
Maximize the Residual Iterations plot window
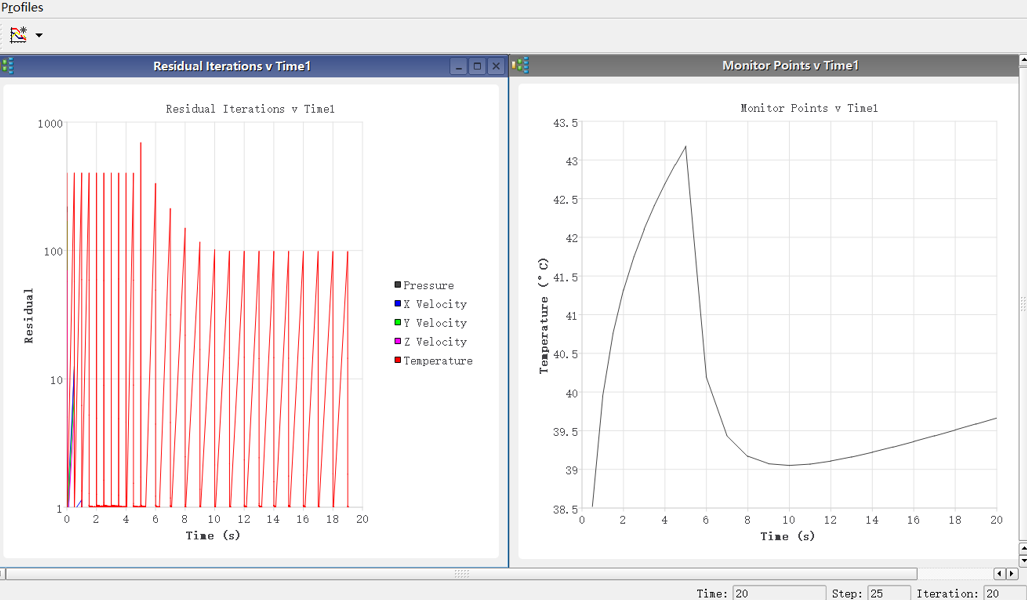pos(477,67)
